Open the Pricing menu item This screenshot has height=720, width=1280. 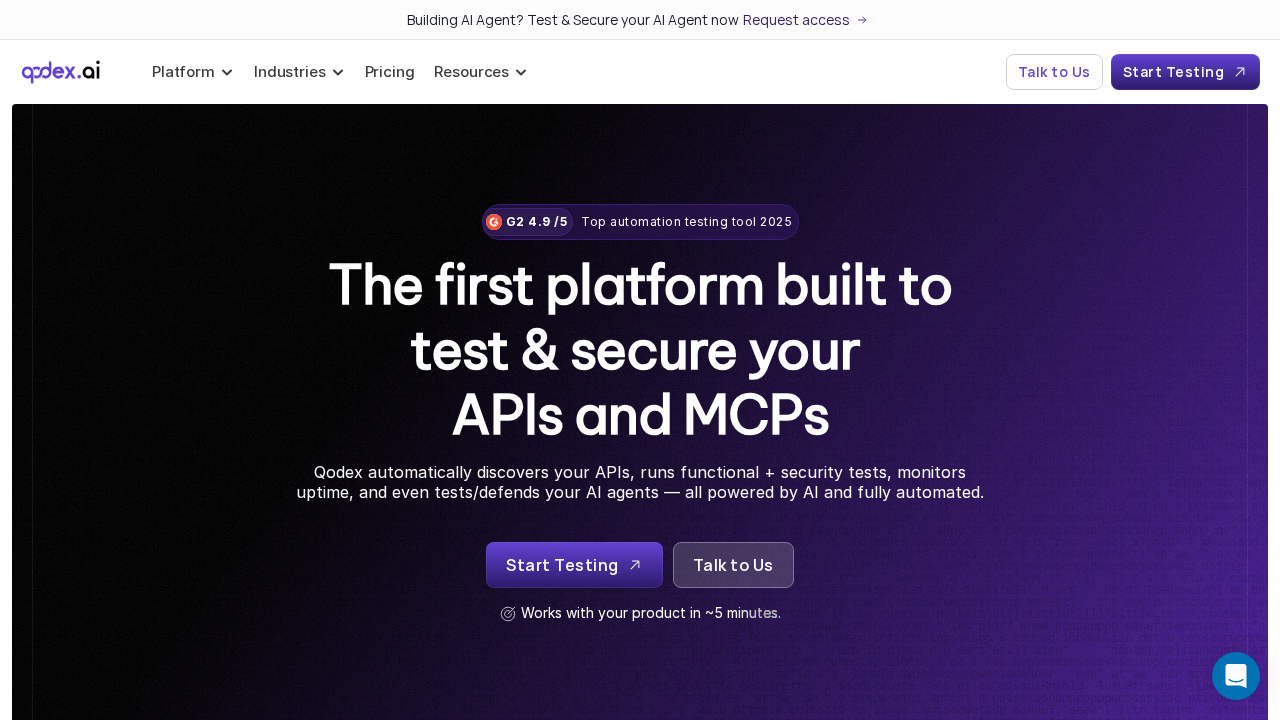[390, 72]
